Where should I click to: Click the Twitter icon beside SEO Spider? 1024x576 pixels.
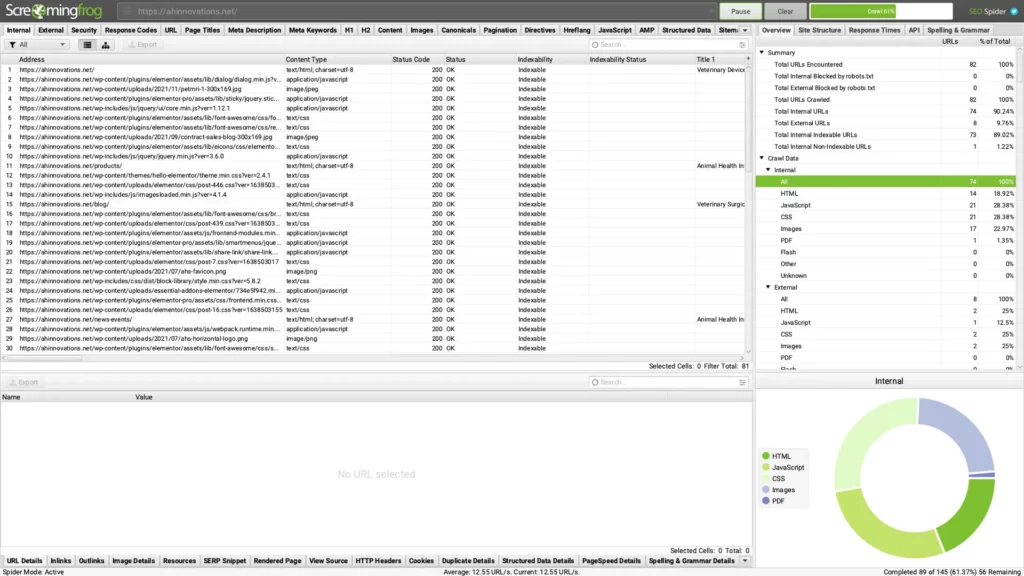(x=1014, y=11)
